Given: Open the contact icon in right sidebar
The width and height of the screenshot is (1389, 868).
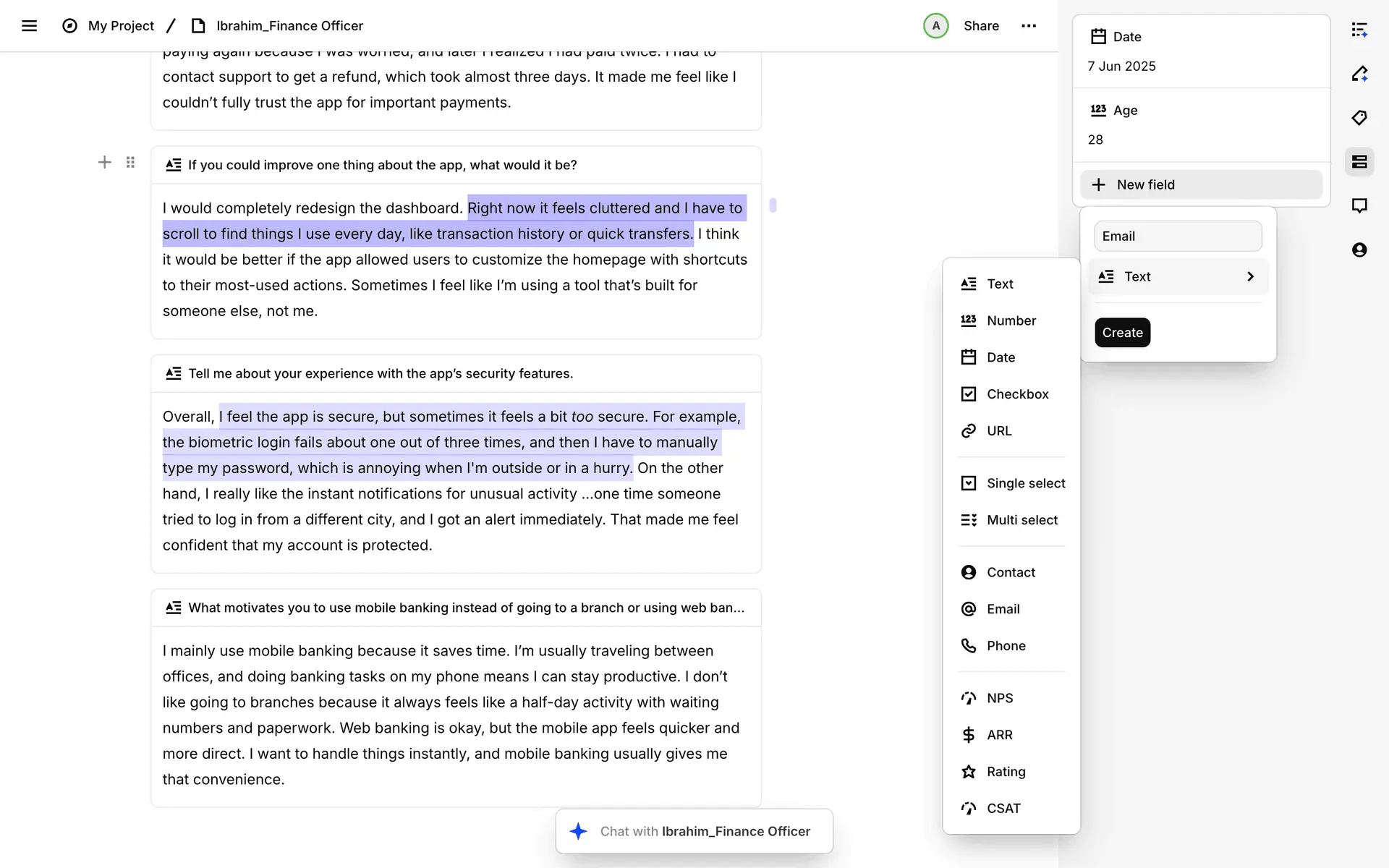Looking at the screenshot, I should point(1359,250).
